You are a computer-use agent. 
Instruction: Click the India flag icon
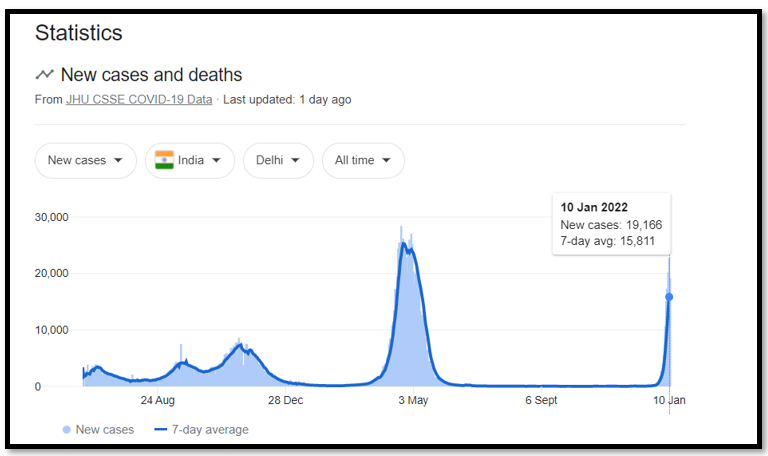(164, 160)
